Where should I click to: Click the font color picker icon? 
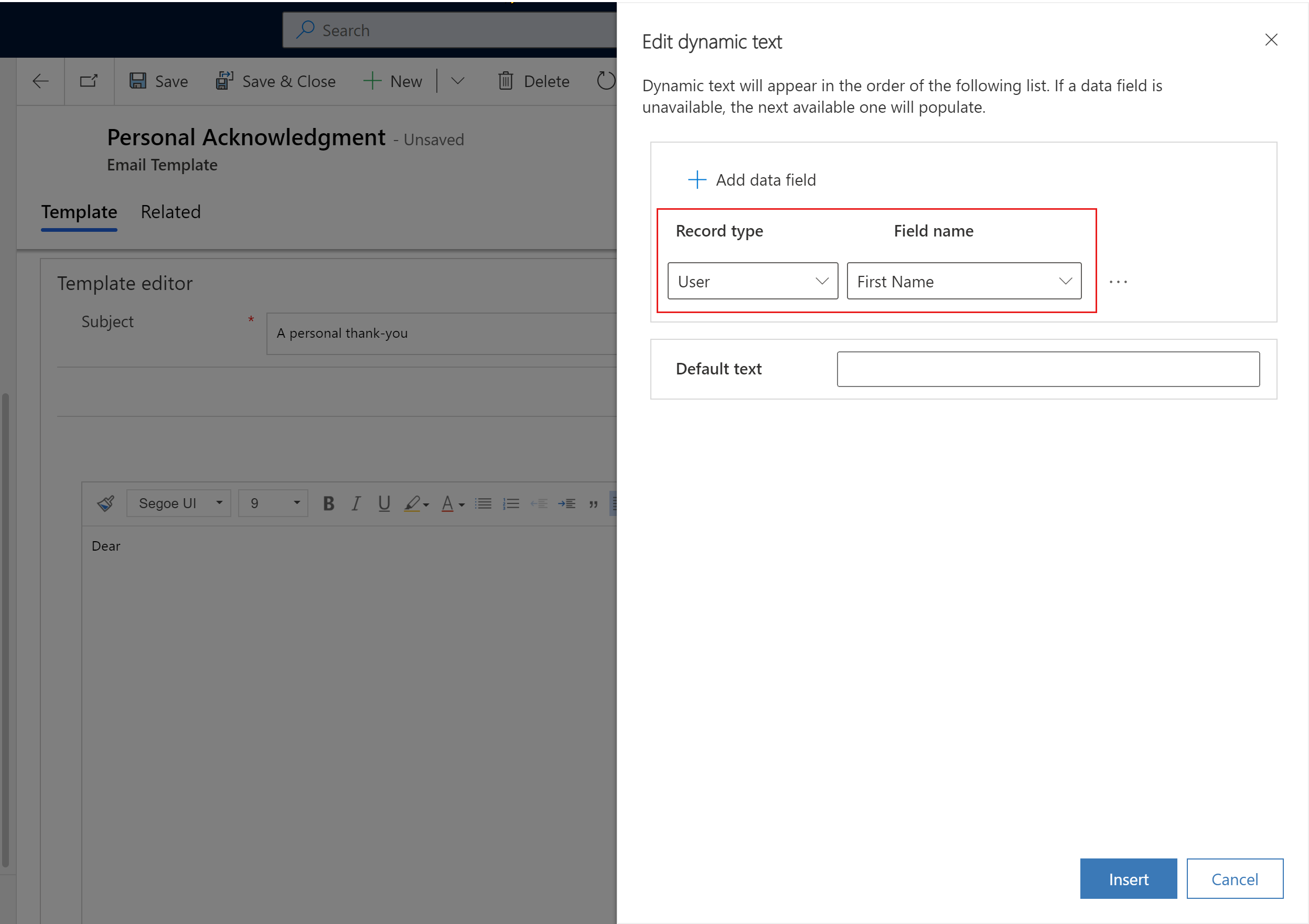click(x=452, y=503)
